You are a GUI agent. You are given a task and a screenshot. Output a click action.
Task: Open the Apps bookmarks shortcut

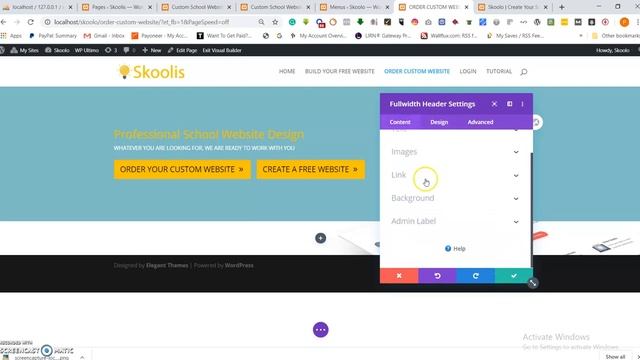pos(11,36)
